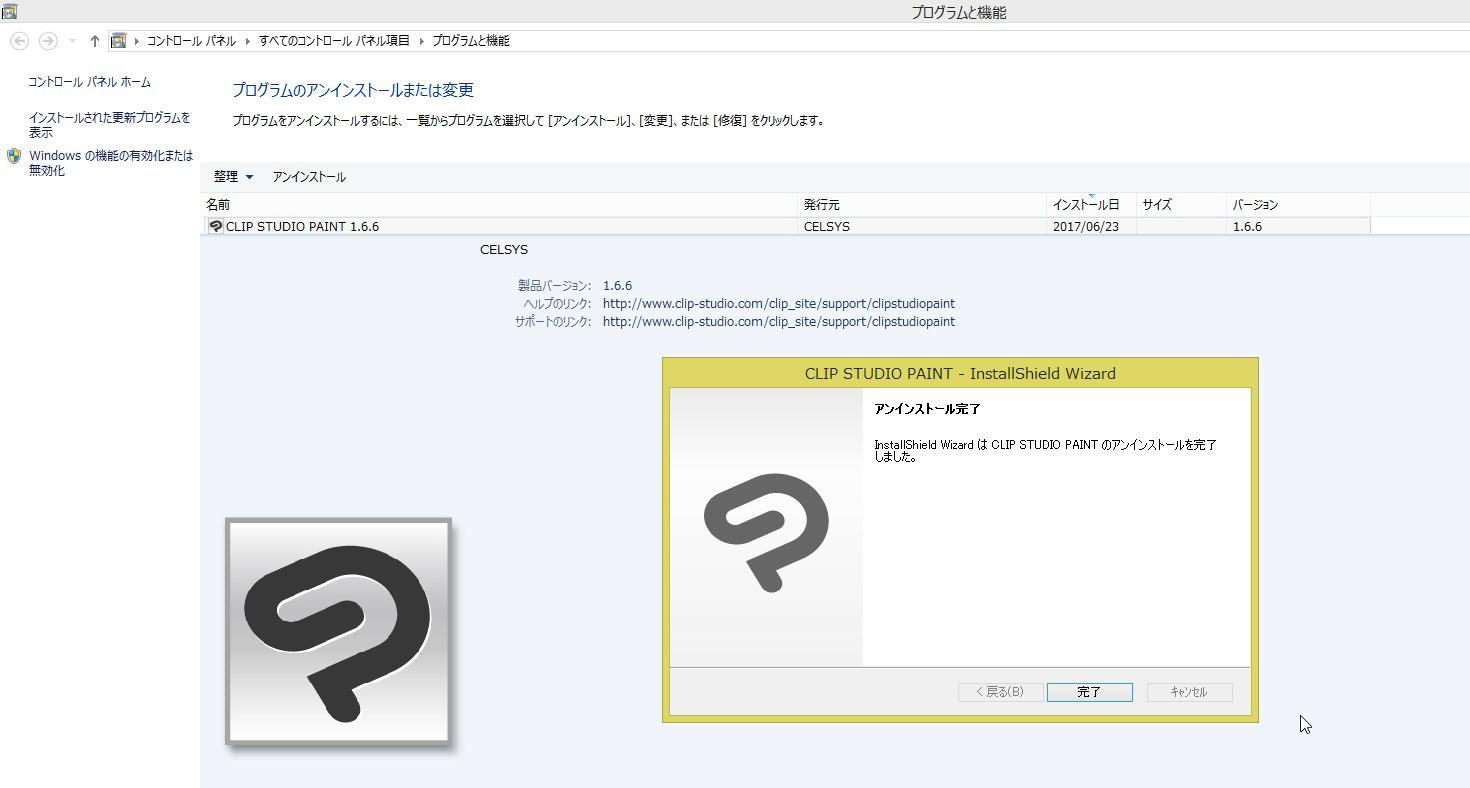
Task: Open Windows の機能の有効化または無効化 link
Action: point(111,163)
